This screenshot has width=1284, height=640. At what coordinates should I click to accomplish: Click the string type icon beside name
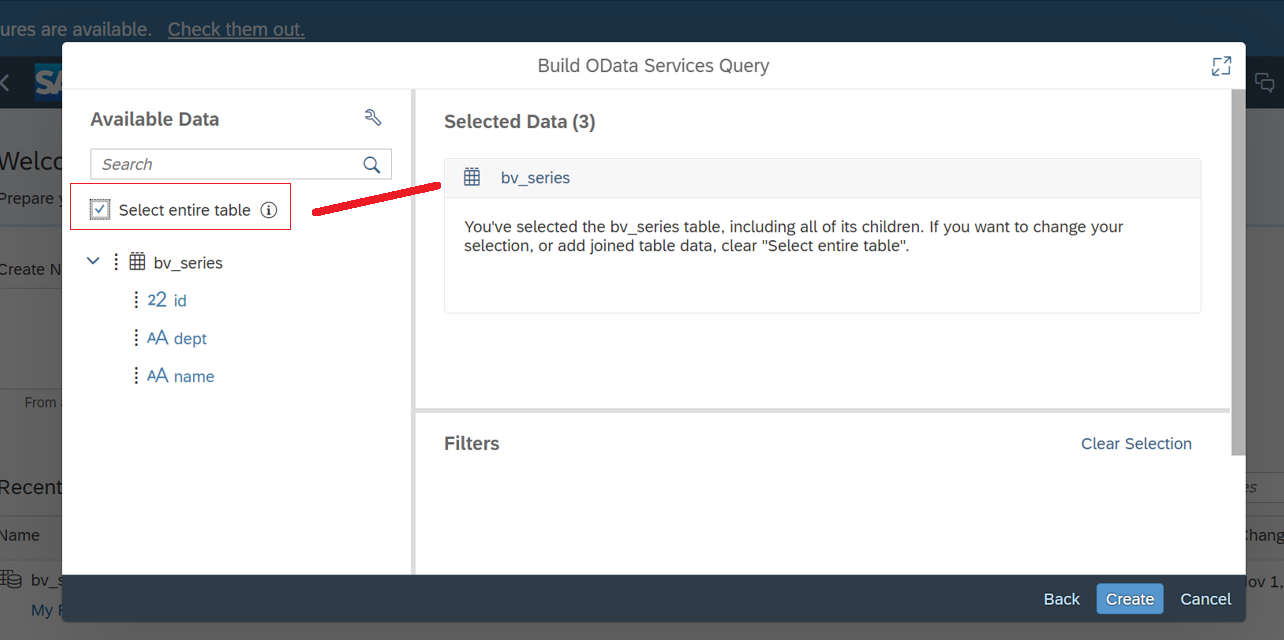157,376
